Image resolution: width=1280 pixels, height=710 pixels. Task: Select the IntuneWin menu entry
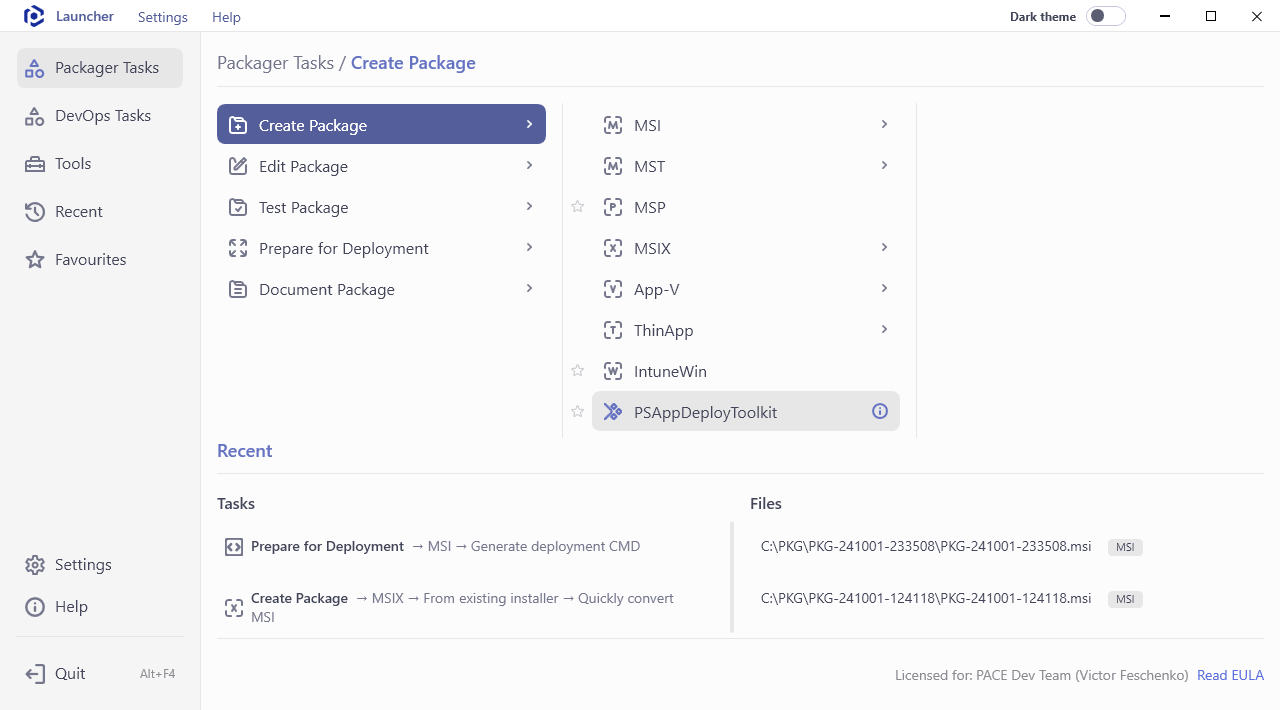746,371
